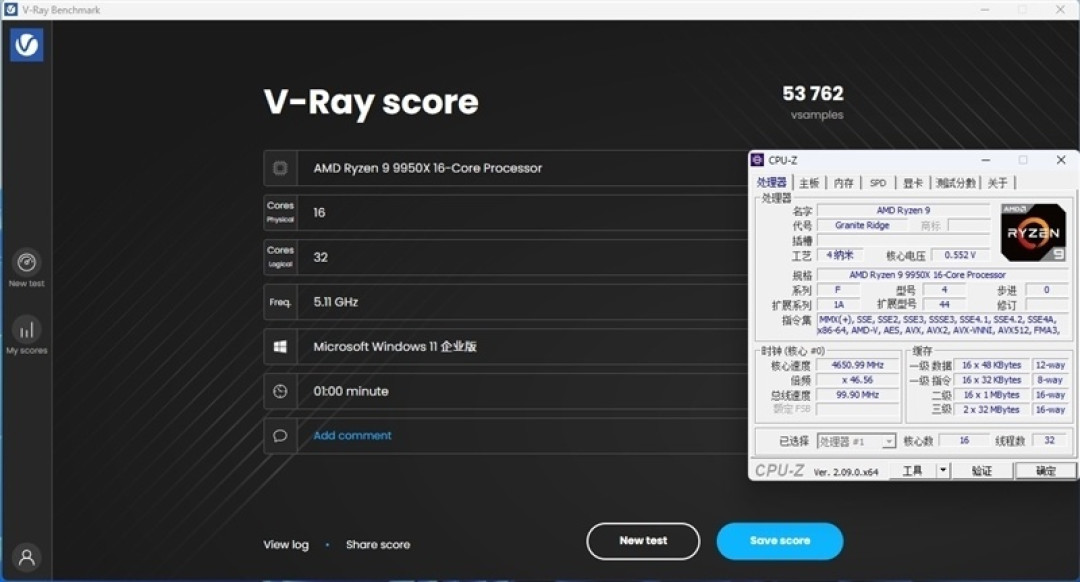Start a New test from sidebar icon
The width and height of the screenshot is (1080, 582).
(27, 268)
